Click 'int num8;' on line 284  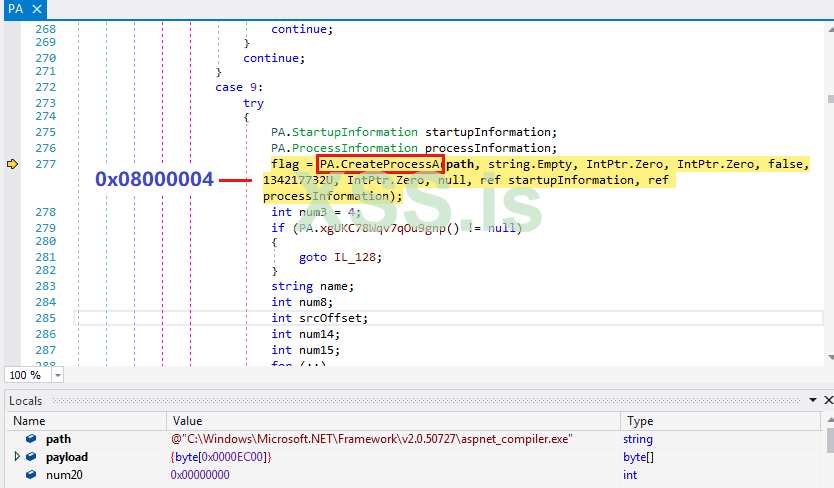(x=302, y=302)
